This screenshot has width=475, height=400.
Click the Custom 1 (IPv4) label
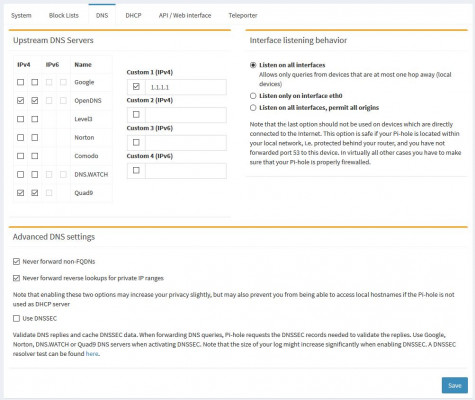[x=150, y=72]
